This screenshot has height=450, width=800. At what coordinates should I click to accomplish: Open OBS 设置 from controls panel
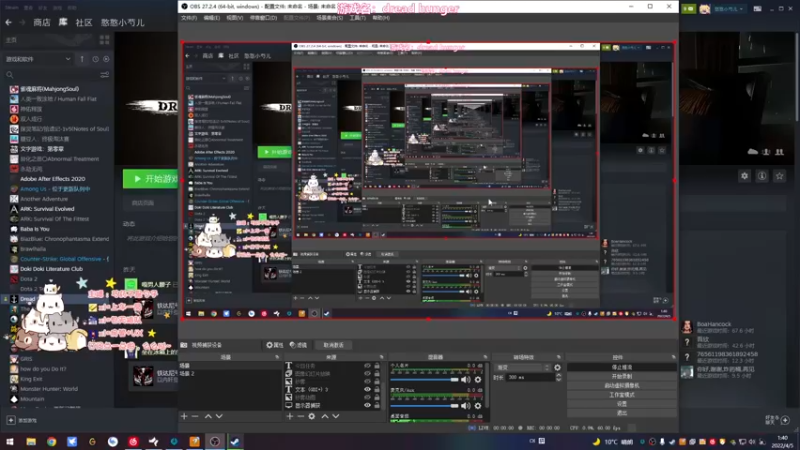621,404
